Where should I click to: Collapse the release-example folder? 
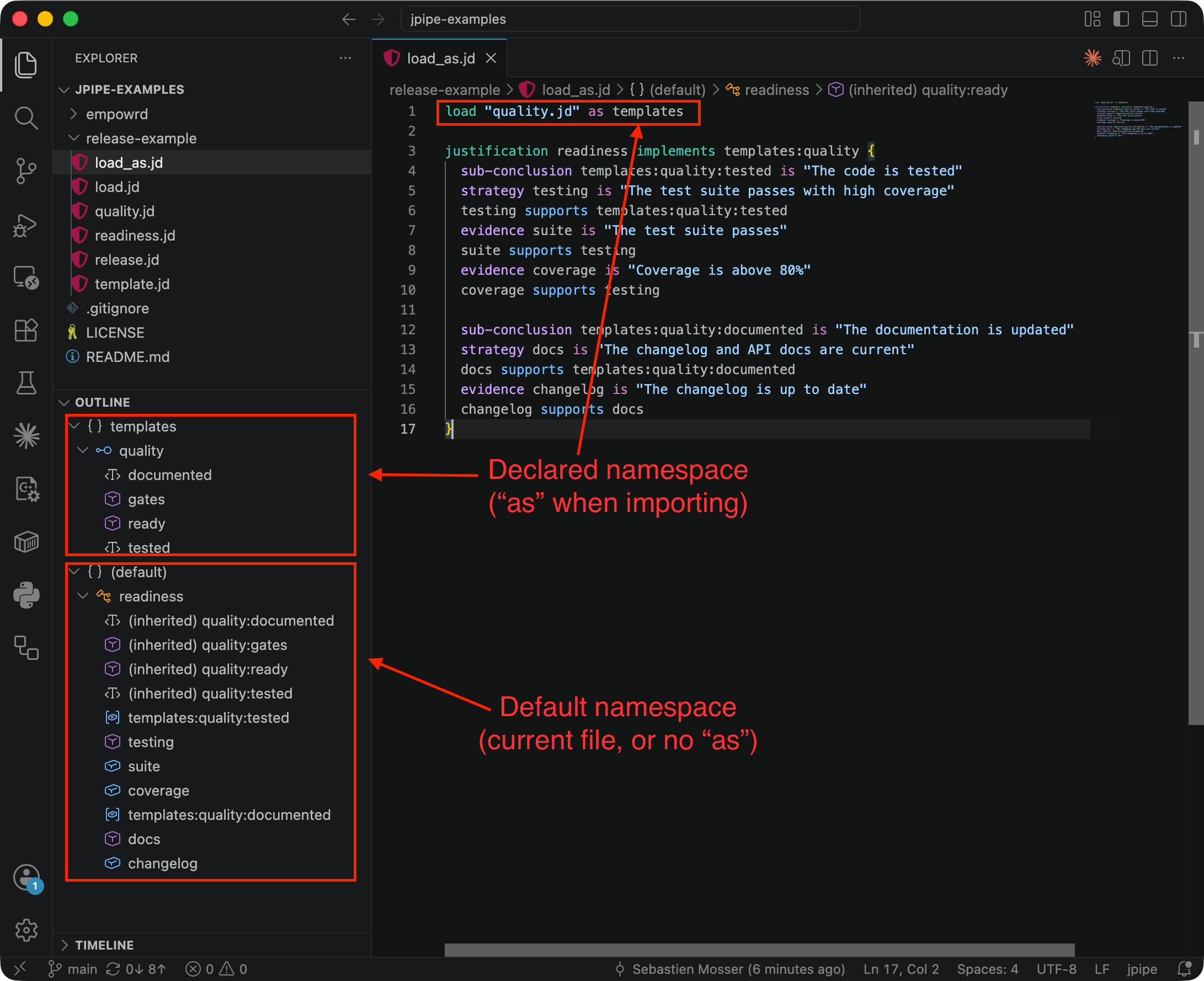point(73,138)
